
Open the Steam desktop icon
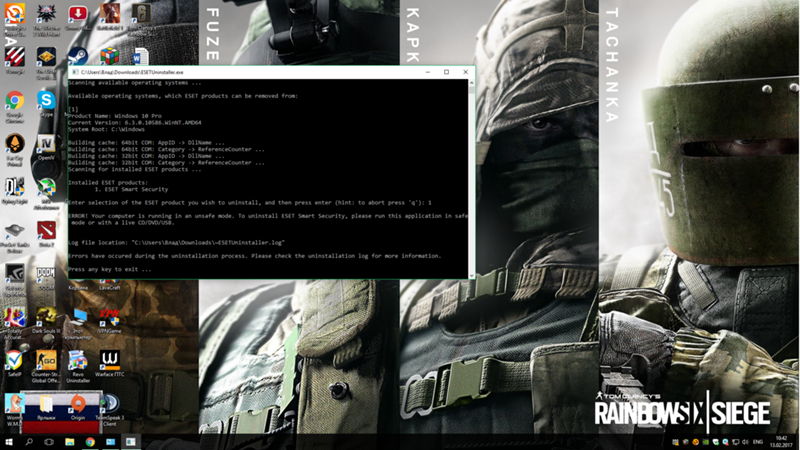78,56
